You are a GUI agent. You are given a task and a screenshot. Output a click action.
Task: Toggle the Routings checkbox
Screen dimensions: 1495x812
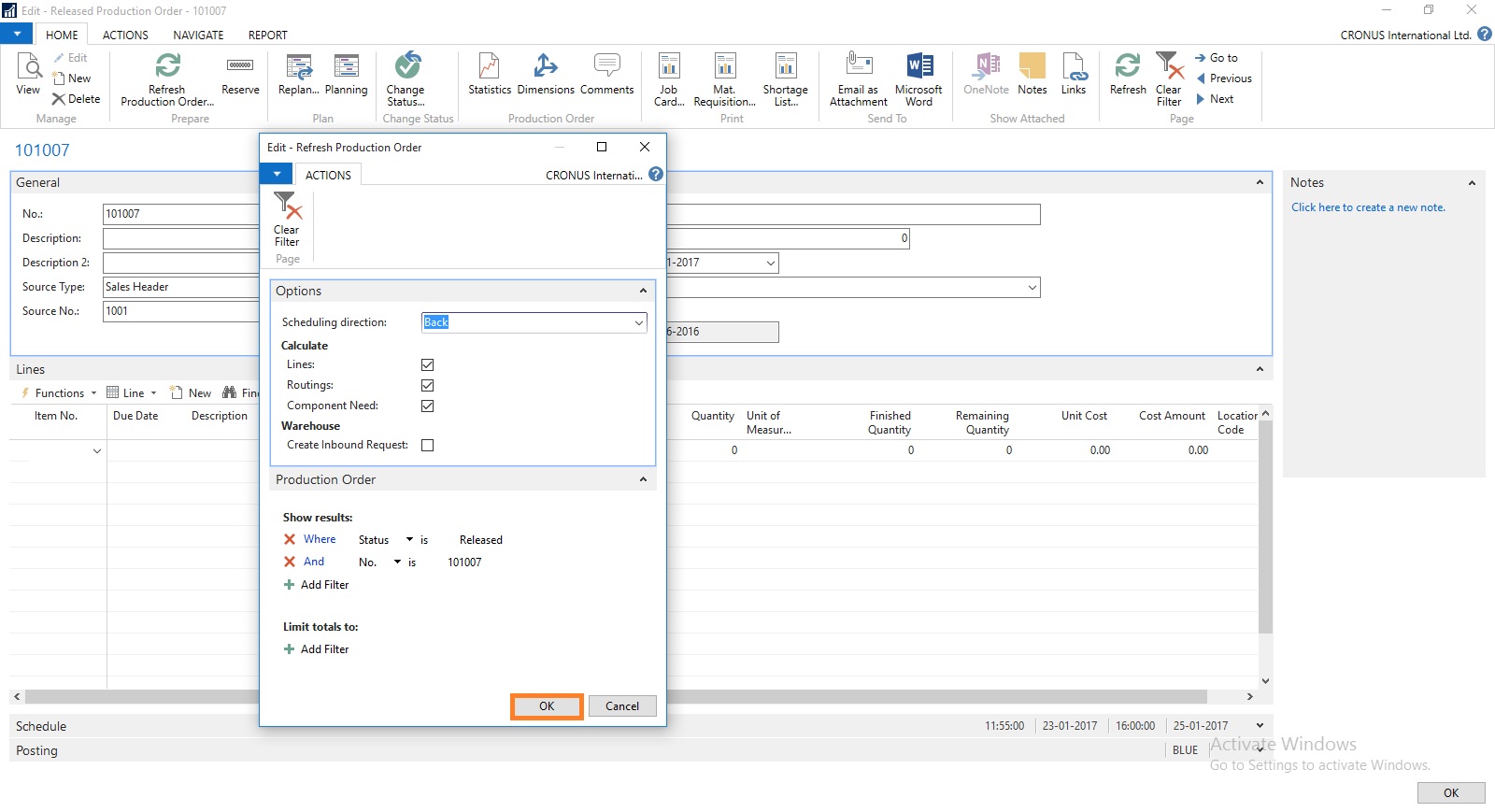tap(427, 385)
